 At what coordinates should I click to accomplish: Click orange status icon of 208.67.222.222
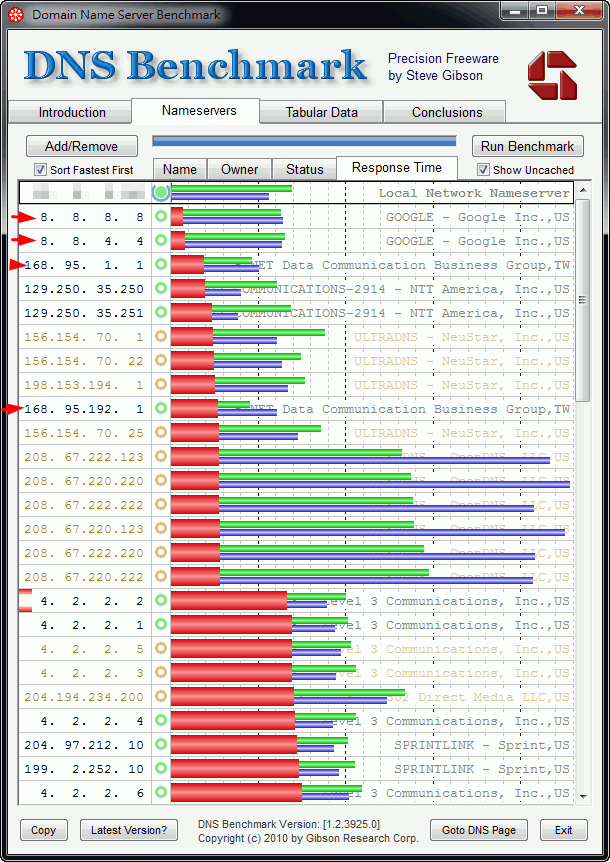[160, 505]
